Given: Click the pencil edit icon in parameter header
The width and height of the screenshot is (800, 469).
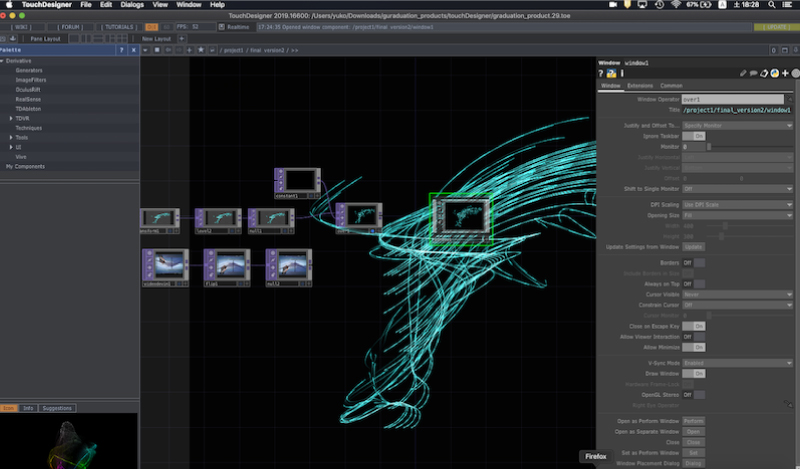Looking at the screenshot, I should 743,73.
